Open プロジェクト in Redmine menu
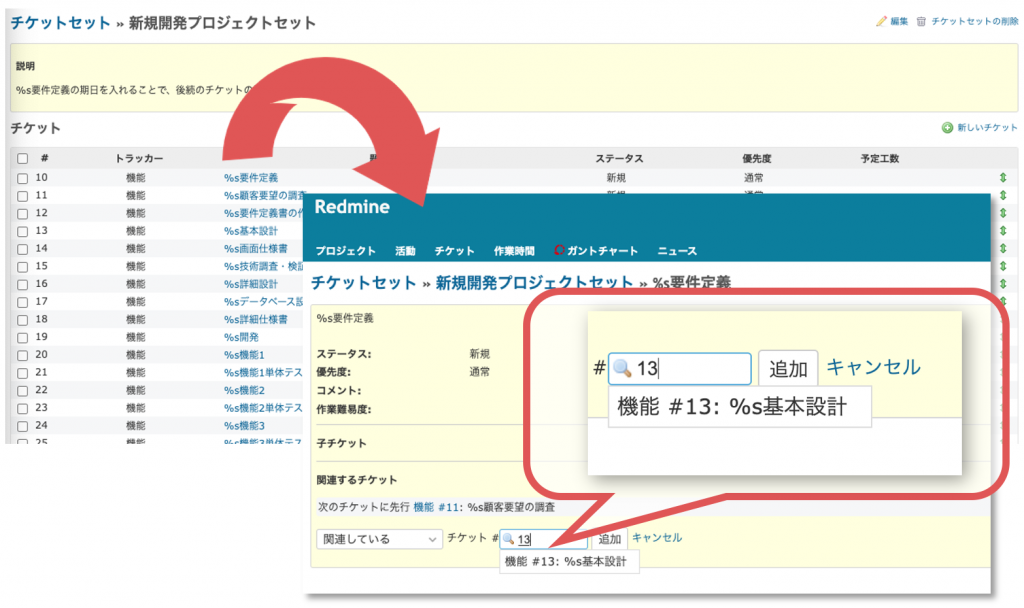The width and height of the screenshot is (1024, 608). pos(345,251)
